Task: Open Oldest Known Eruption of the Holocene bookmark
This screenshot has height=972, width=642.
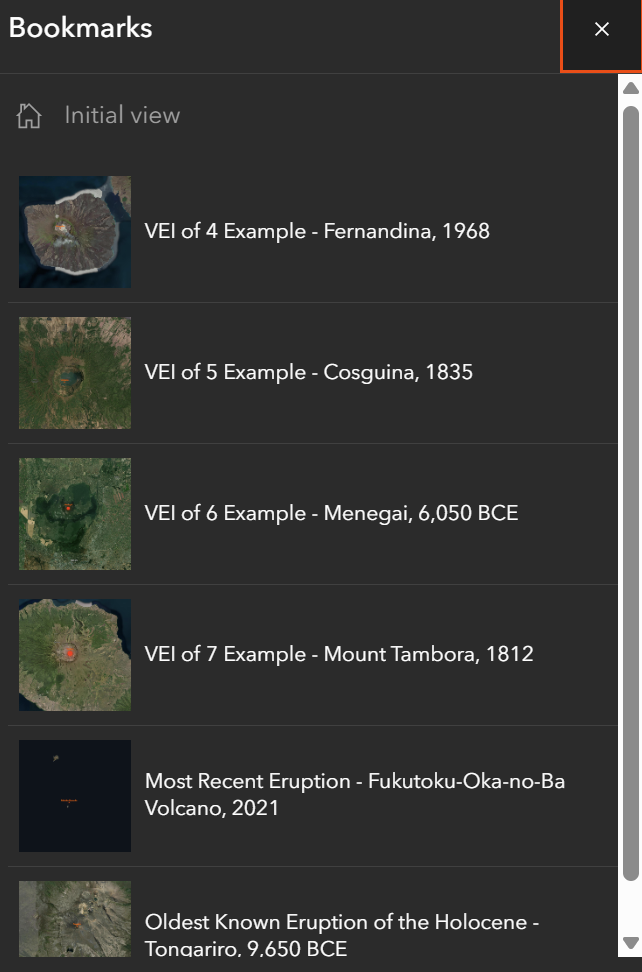Action: point(341,934)
